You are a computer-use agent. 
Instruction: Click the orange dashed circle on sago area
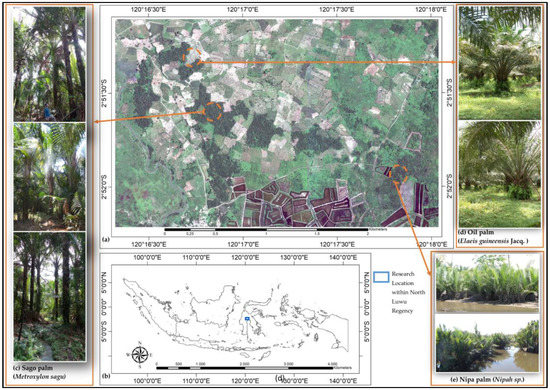(213, 112)
